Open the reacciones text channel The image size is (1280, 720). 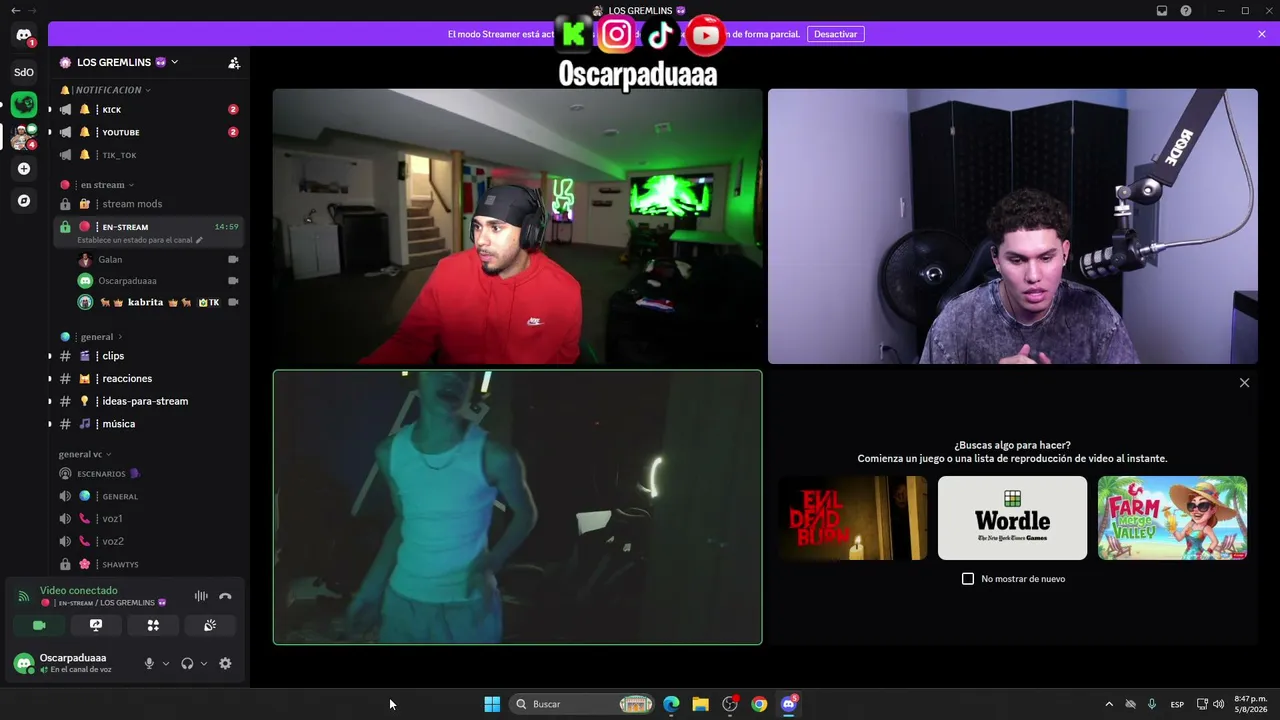coord(149,379)
